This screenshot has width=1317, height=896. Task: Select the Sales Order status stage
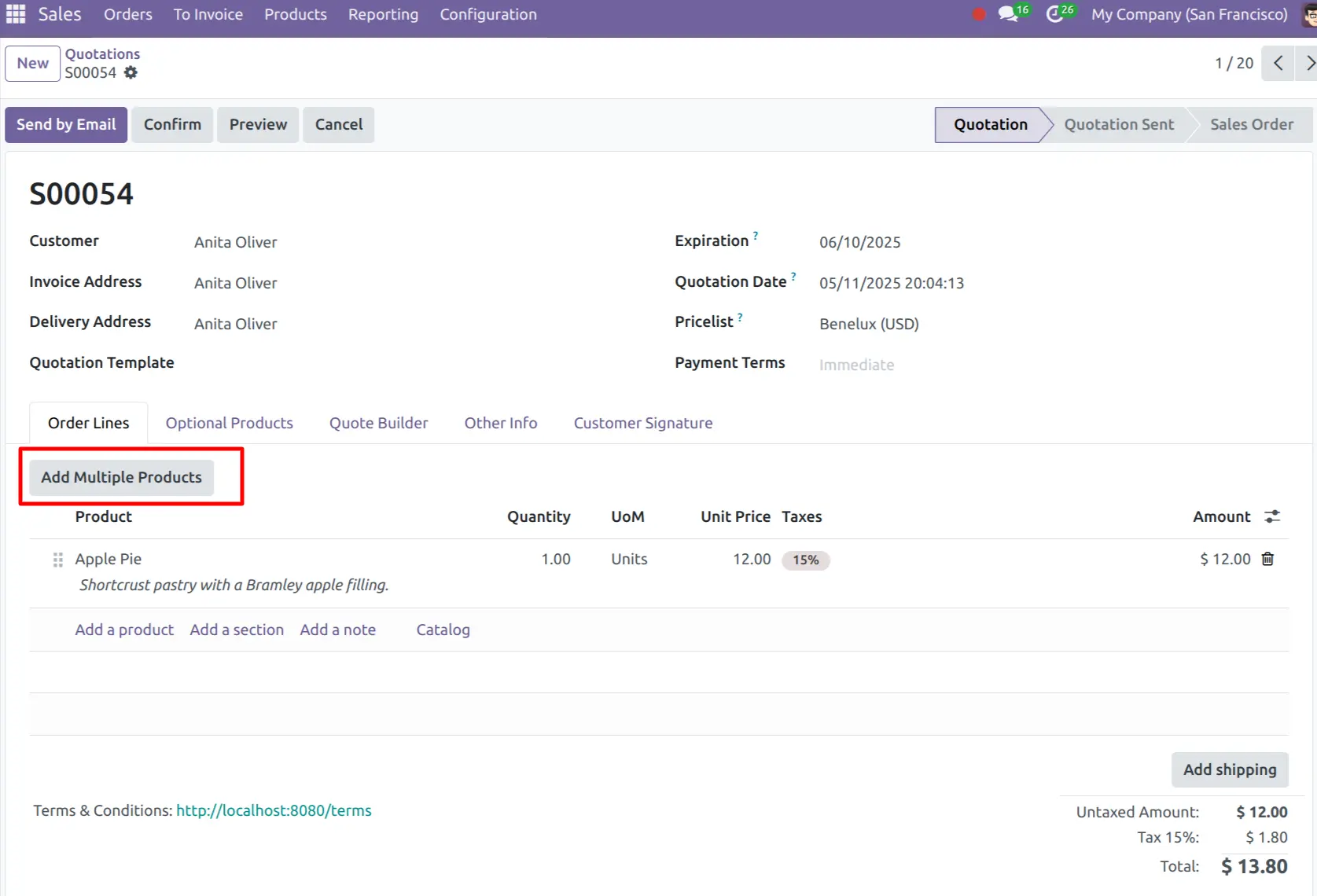(1252, 124)
